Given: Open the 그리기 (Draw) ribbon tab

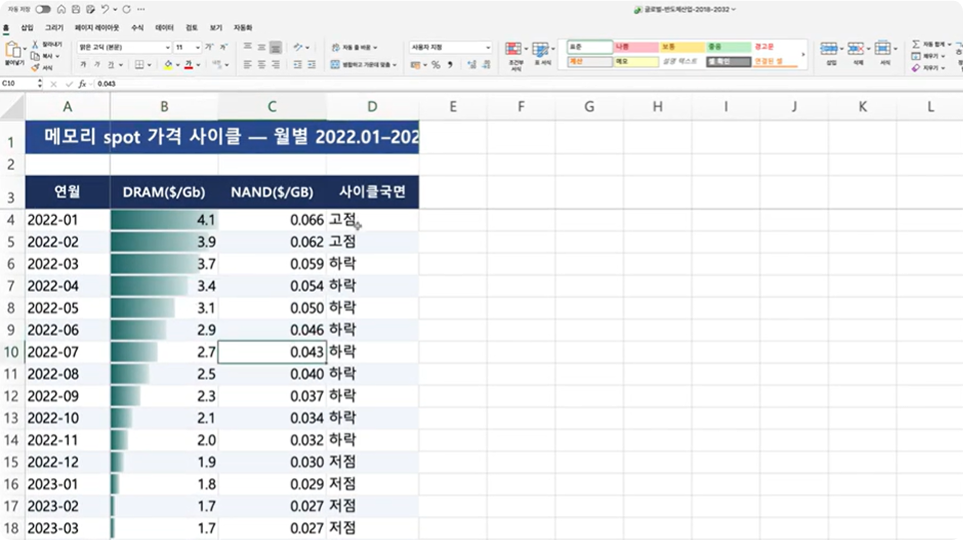Looking at the screenshot, I should point(54,28).
